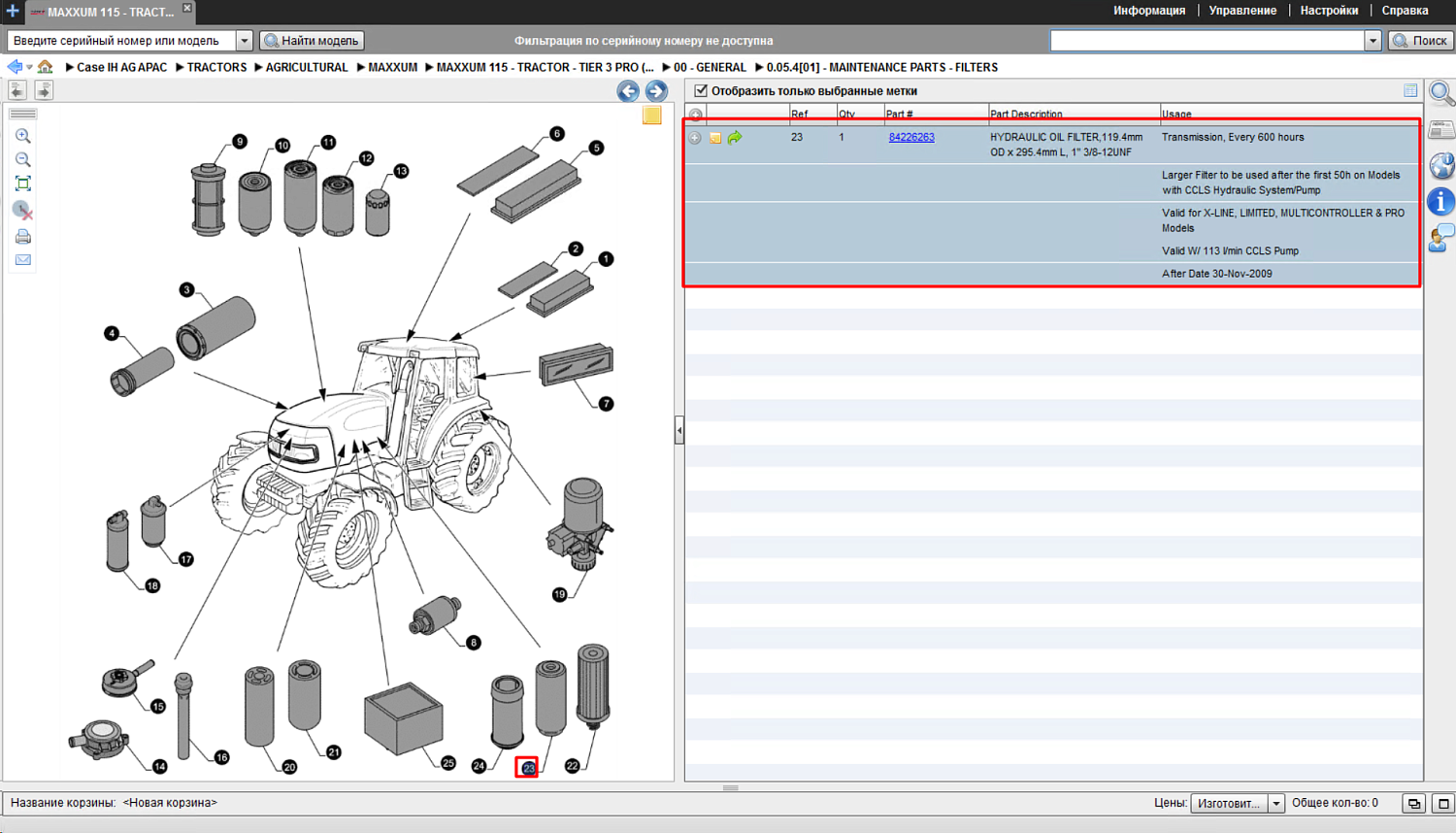The height and width of the screenshot is (833, 1456).
Task: Click the maximize panel icon in status bar
Action: (x=1443, y=803)
